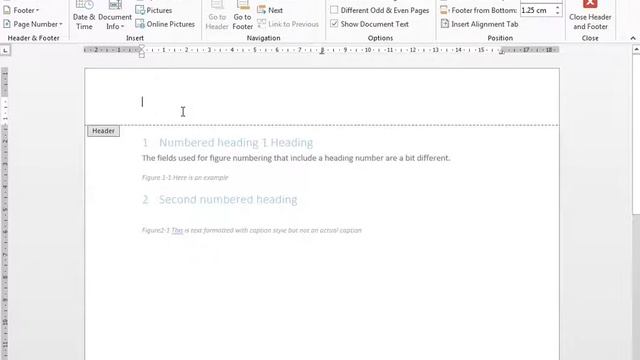Click Go to Footer

[242, 16]
